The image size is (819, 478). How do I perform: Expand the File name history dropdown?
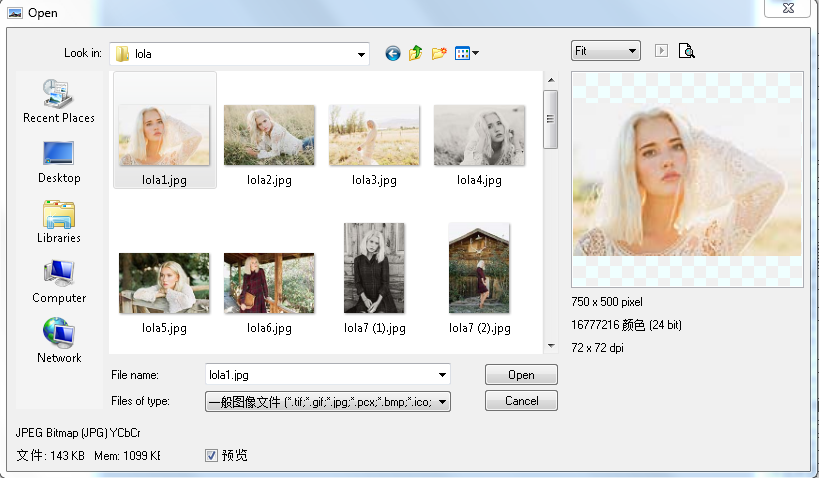(442, 375)
